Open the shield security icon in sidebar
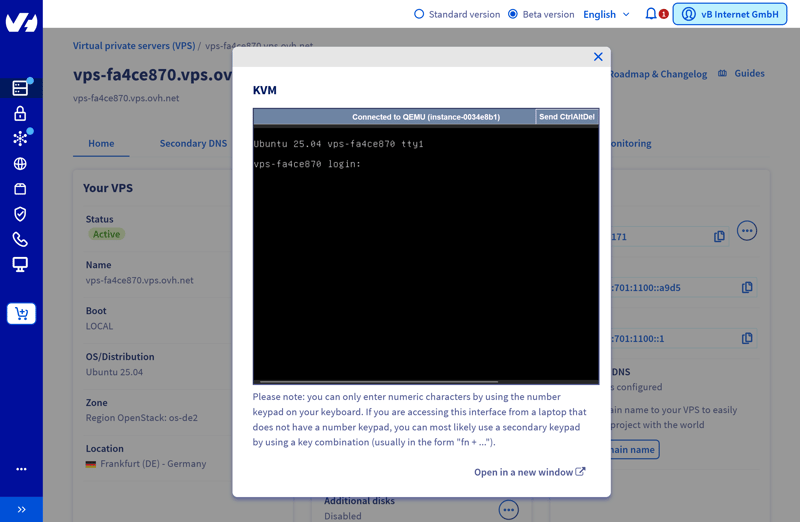The image size is (800, 522). pos(20,214)
